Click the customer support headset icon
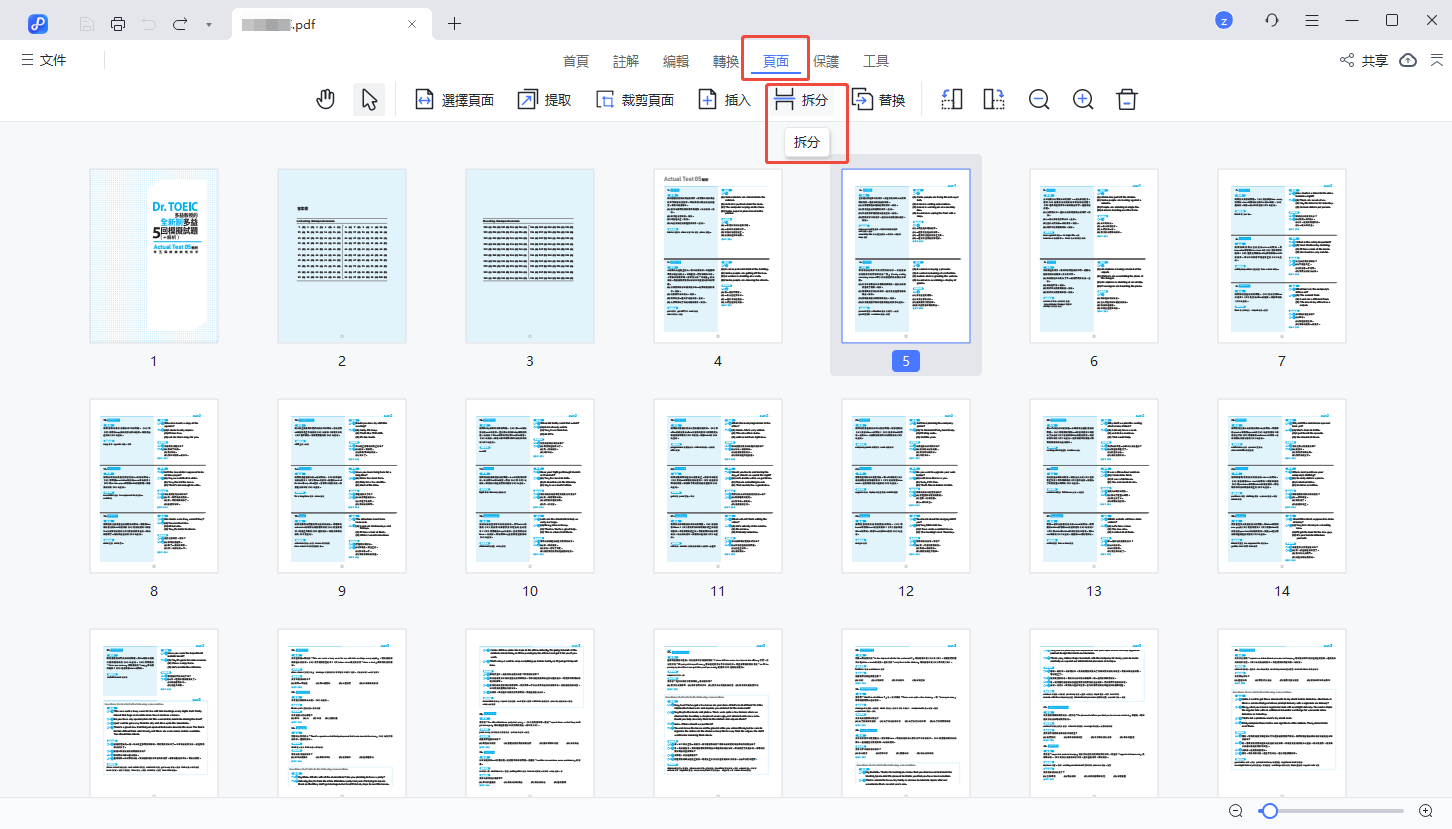The image size is (1452, 829). [x=1272, y=21]
